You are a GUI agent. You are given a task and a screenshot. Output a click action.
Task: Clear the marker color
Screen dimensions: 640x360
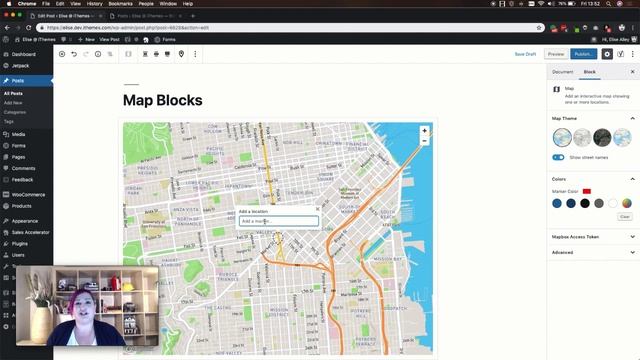coord(624,217)
